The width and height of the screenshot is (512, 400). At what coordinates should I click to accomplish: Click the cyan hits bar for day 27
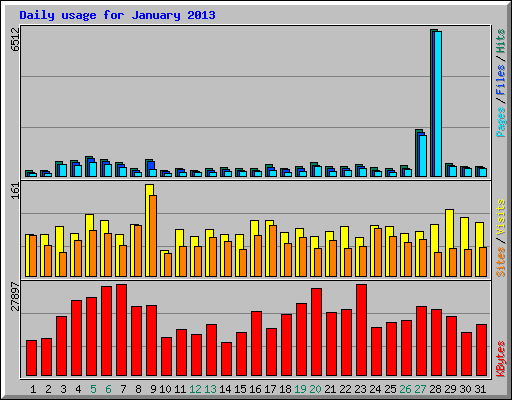(x=423, y=156)
